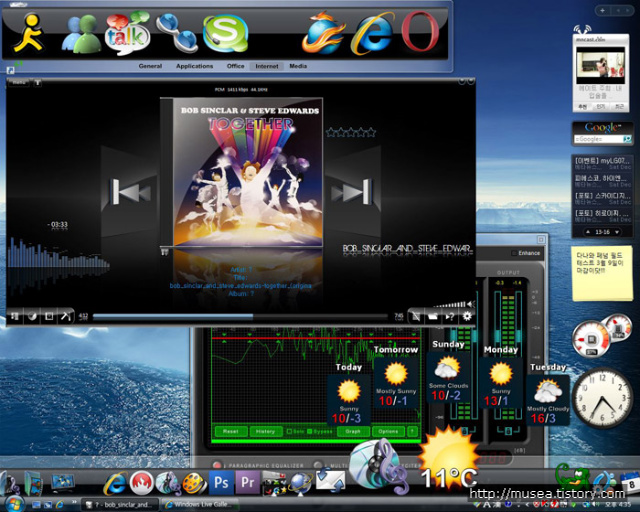Open Tuesday Mostly Cloudy forecast tile
Screen dimensions: 640x512
point(548,400)
